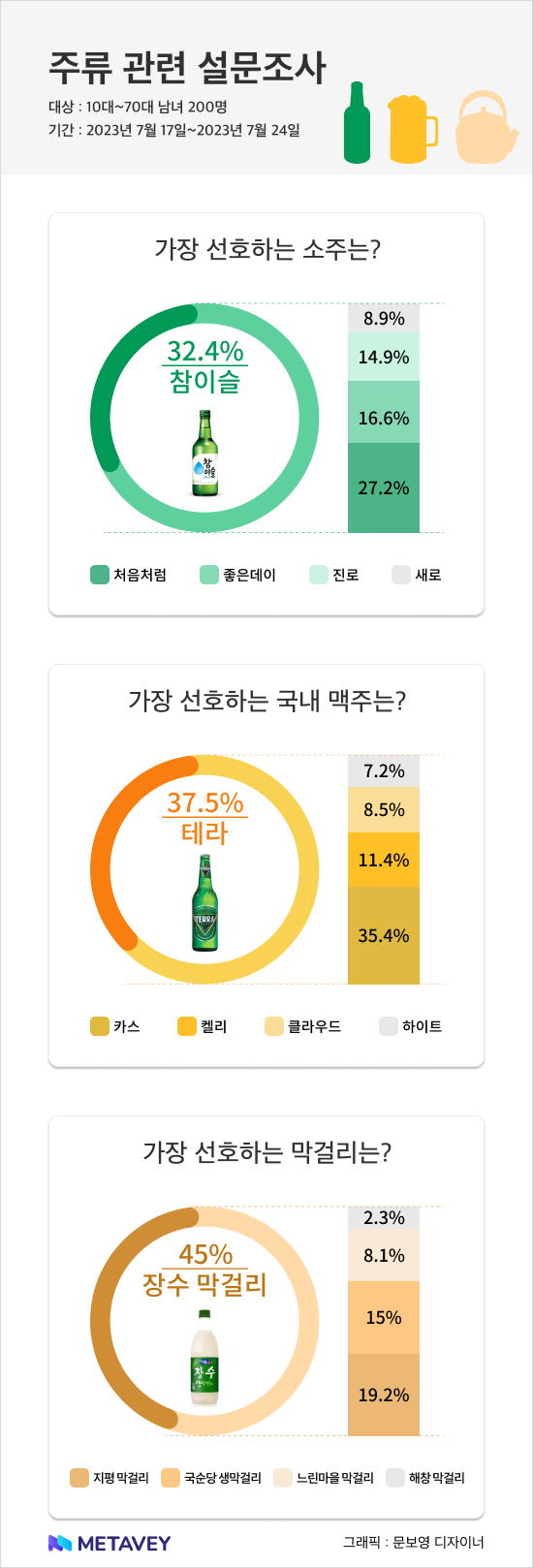Click the Chamisul soju bottle image

204,454
